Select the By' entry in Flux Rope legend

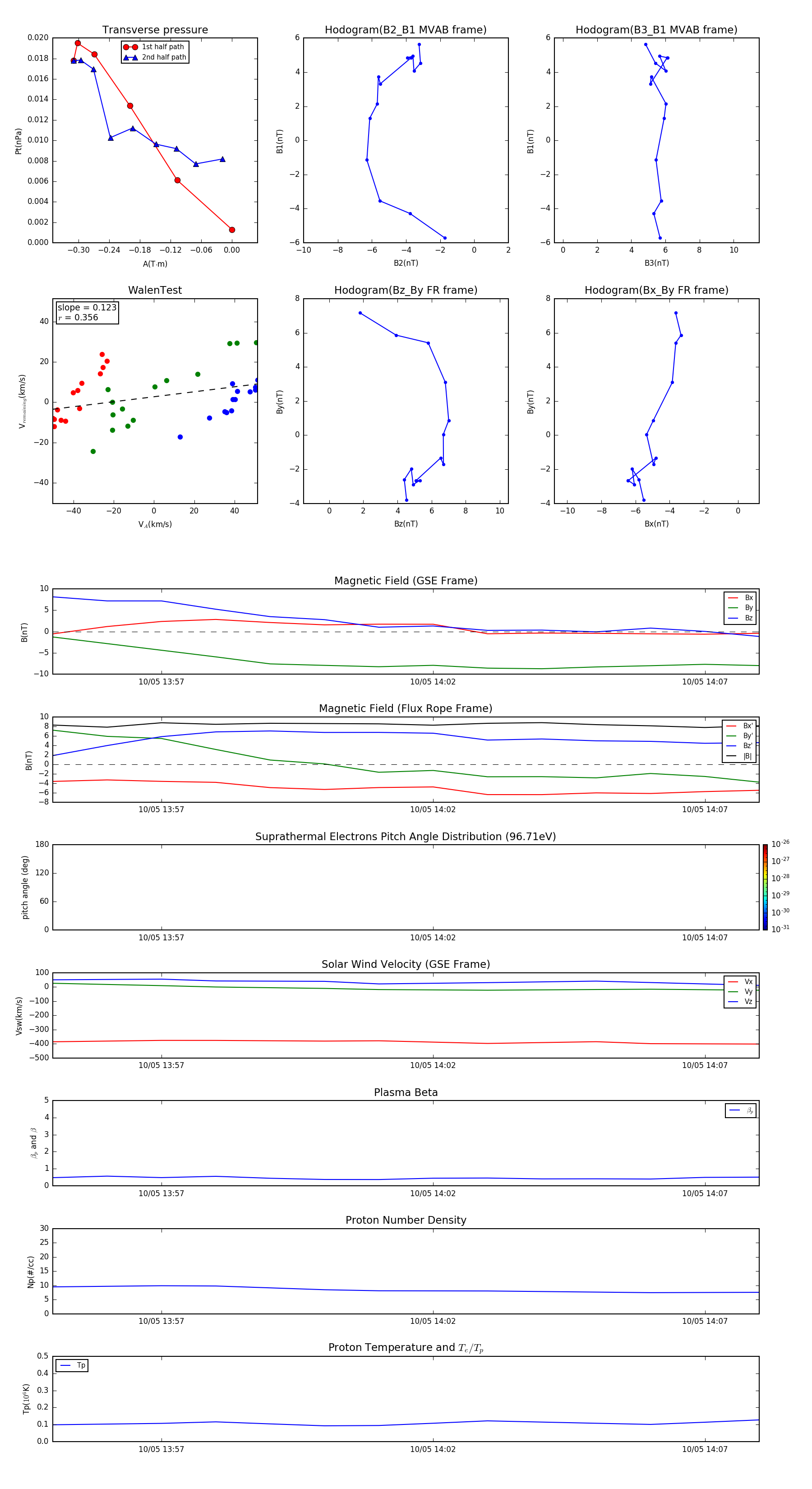[739, 736]
